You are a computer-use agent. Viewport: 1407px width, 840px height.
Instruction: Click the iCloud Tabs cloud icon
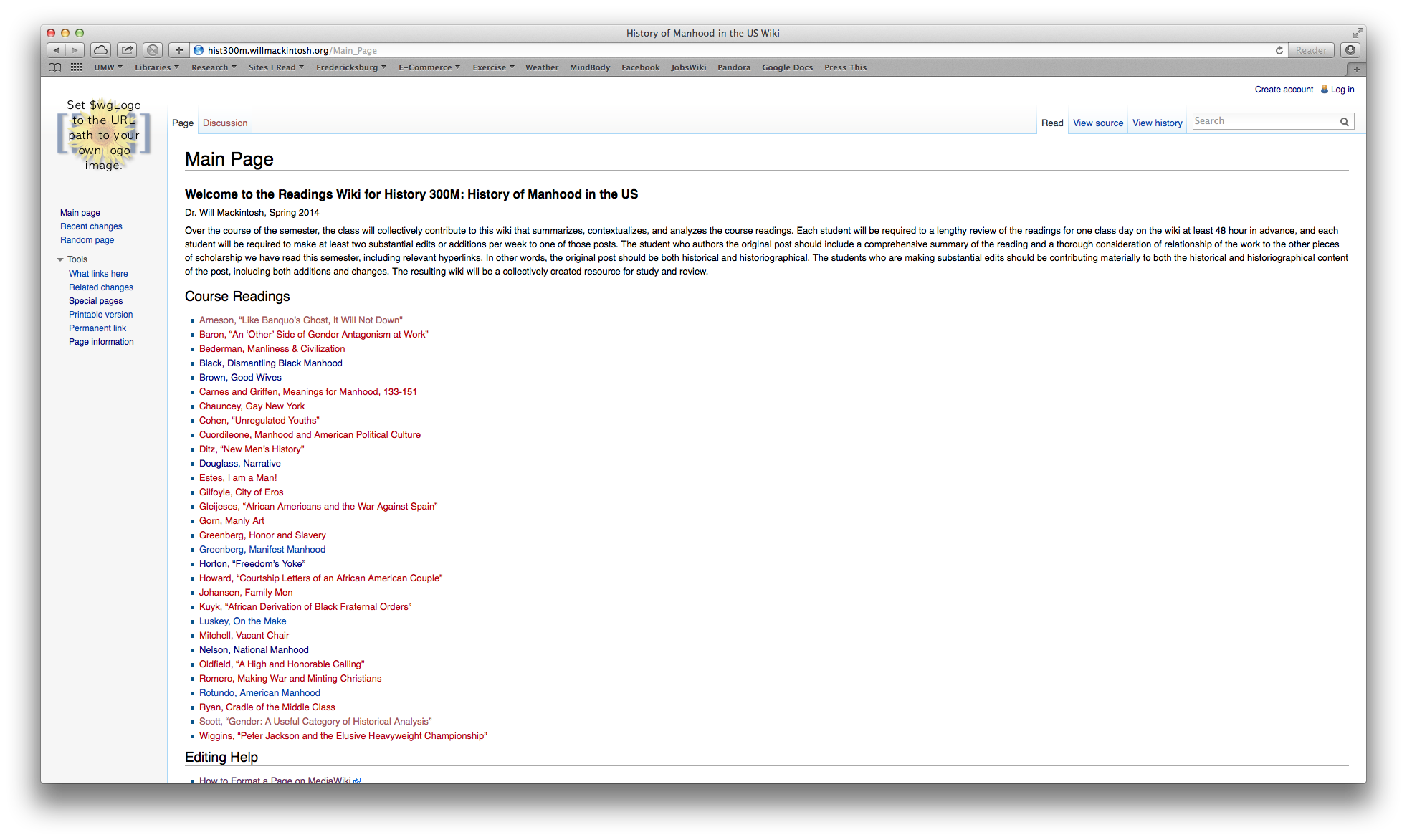coord(101,50)
